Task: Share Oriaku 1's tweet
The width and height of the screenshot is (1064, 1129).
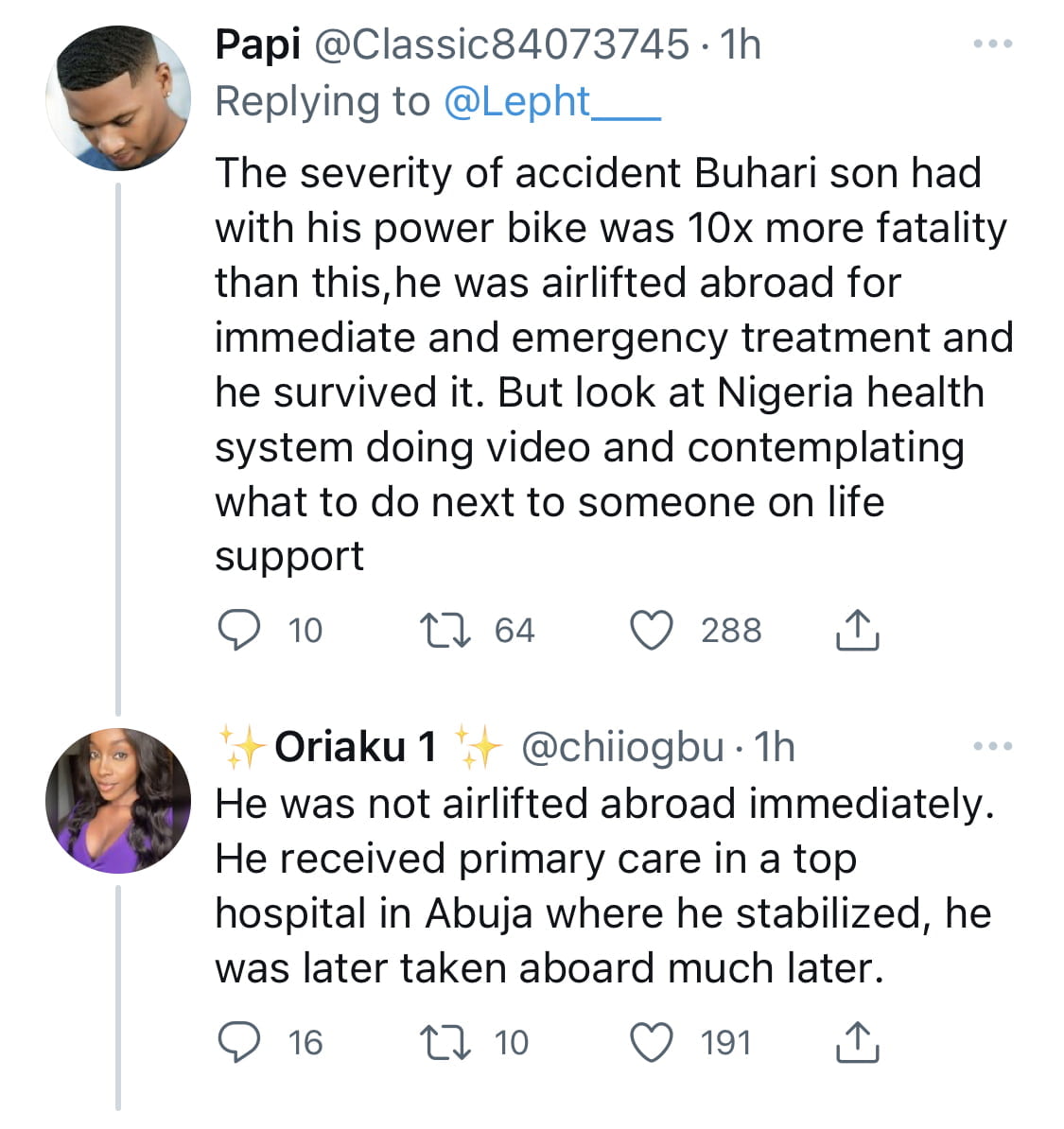Action: click(x=857, y=1043)
